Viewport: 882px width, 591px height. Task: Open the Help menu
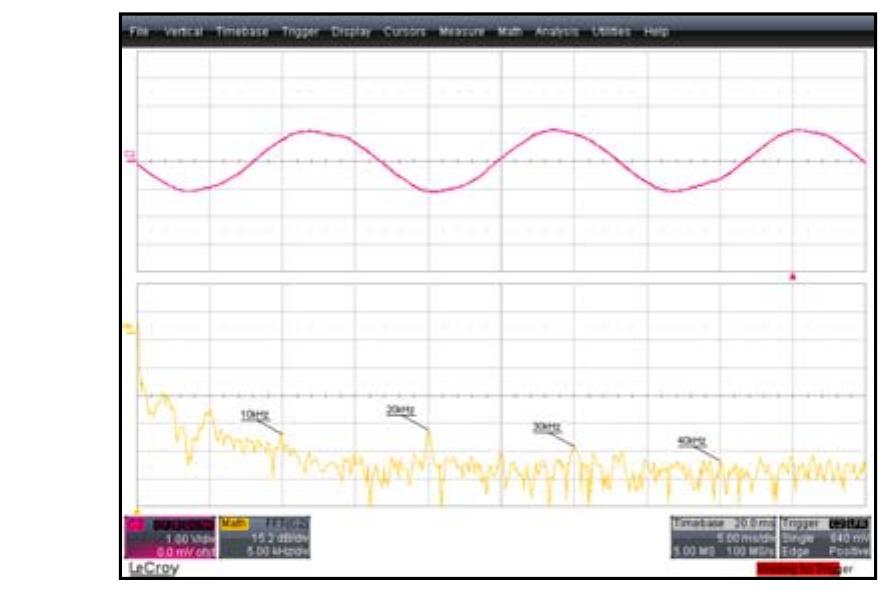656,32
